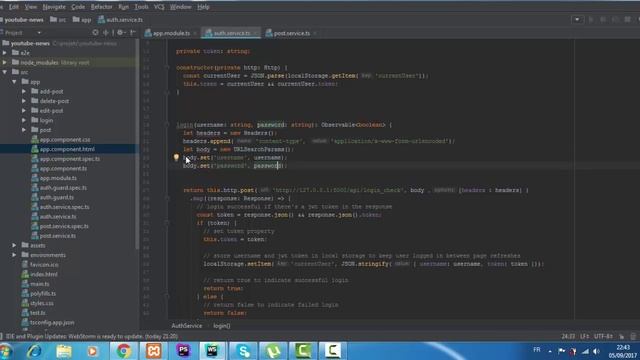Open Internet Explorer from the taskbar
Screen dimensions: 640x360
[34, 351]
